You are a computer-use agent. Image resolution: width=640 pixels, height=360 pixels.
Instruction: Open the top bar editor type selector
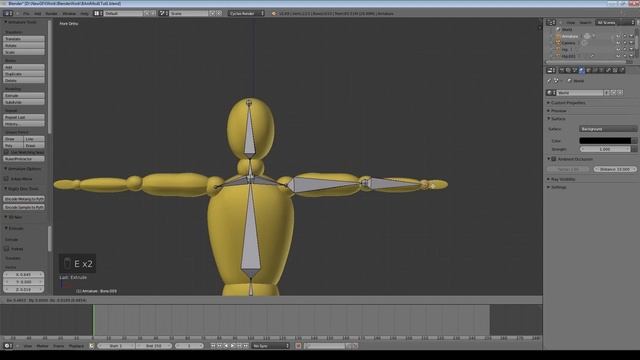click(x=8, y=13)
